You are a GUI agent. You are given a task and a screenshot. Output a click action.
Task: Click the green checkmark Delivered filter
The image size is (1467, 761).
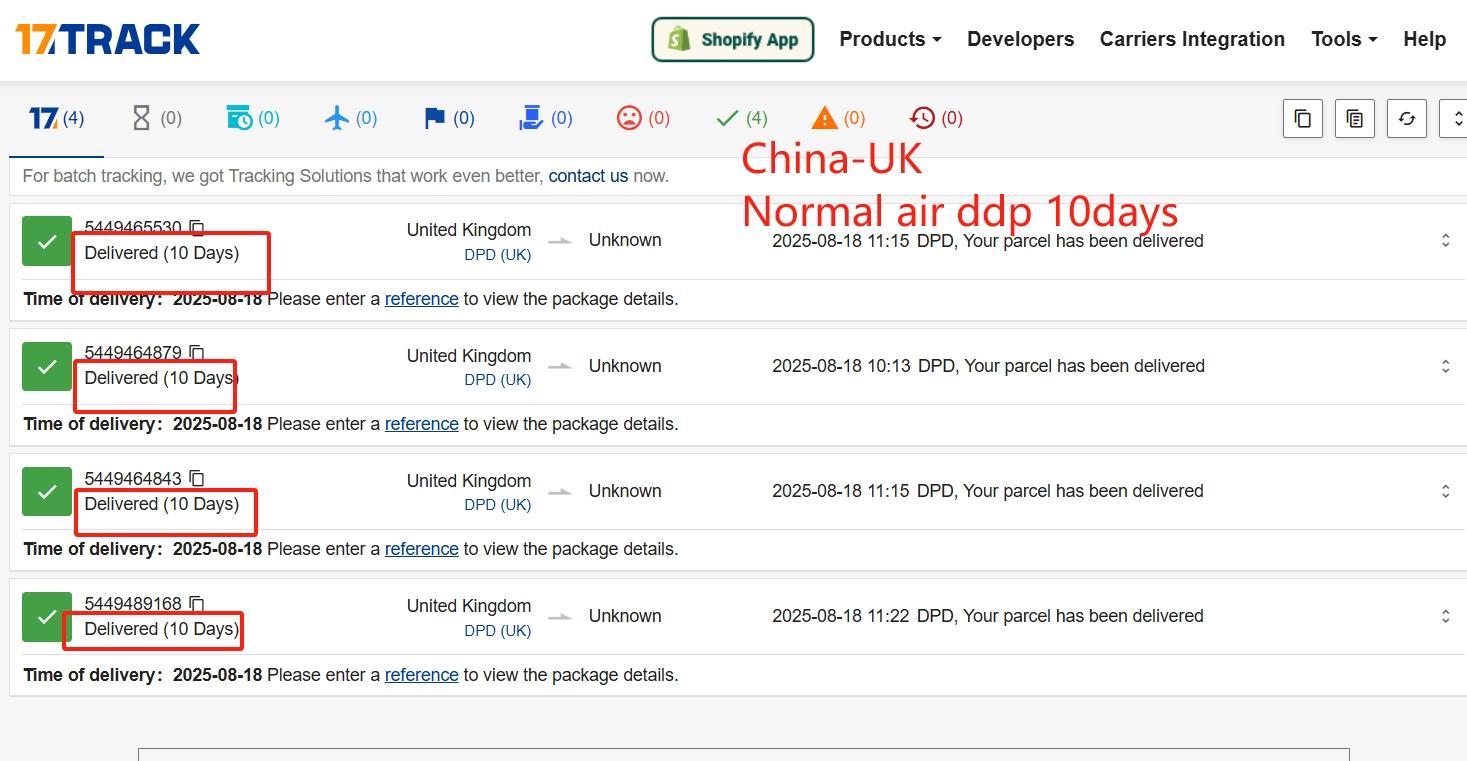coord(729,117)
